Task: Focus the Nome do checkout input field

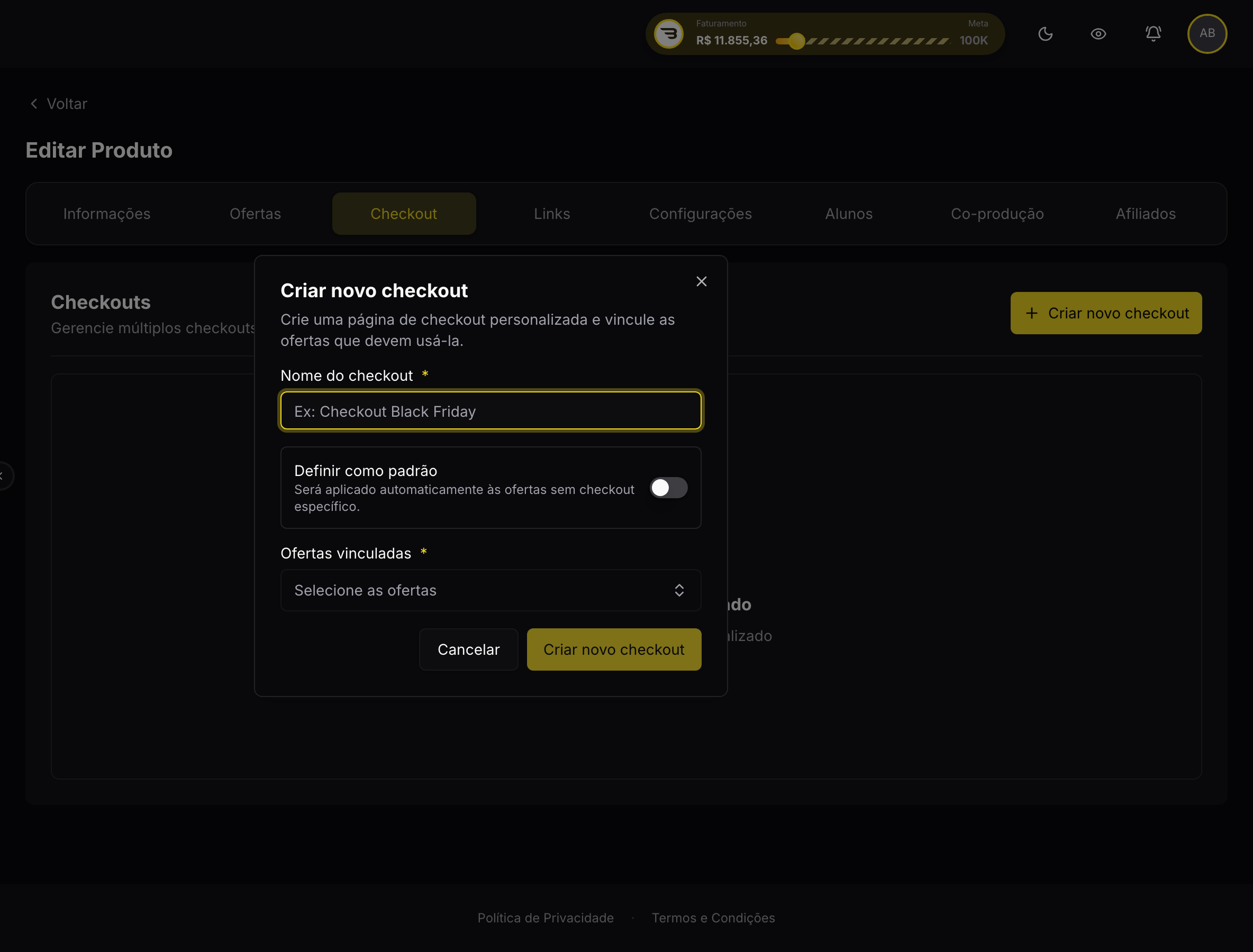Action: 491,411
